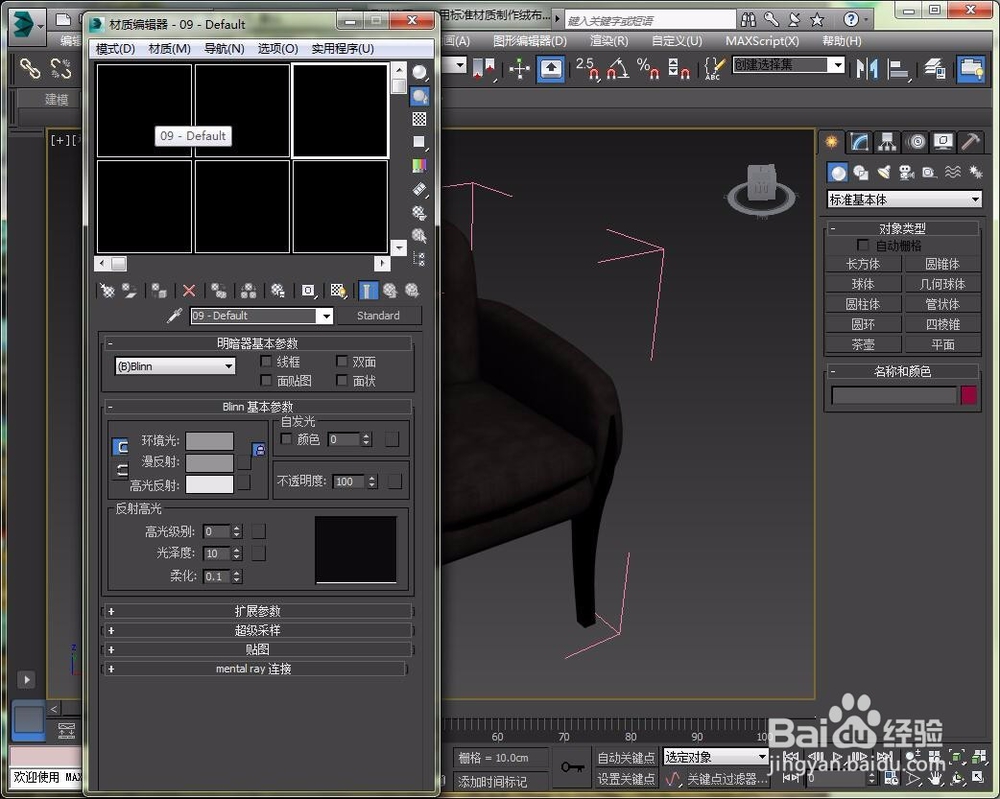
Task: Click the 环境光 ambient color swatch
Action: point(210,441)
